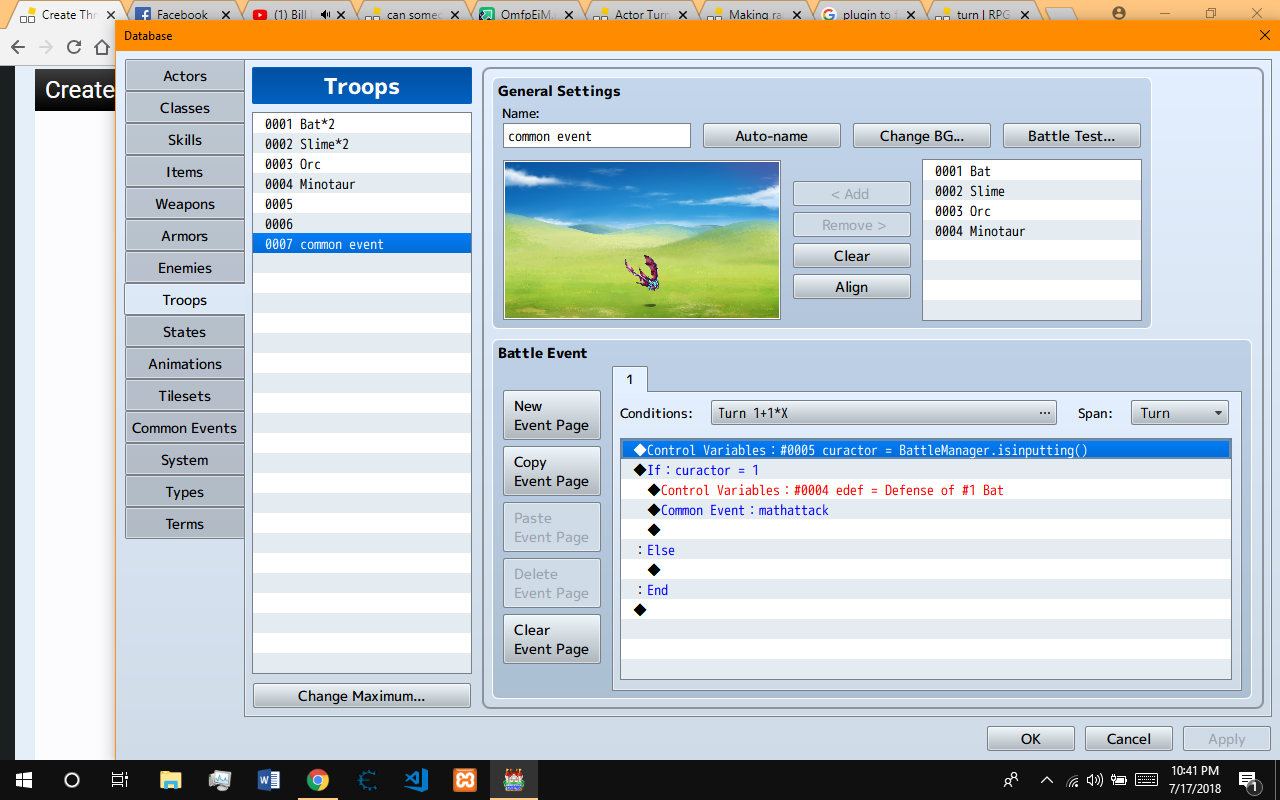This screenshot has width=1280, height=800.
Task: Click the Battle Test button
Action: tap(1071, 136)
